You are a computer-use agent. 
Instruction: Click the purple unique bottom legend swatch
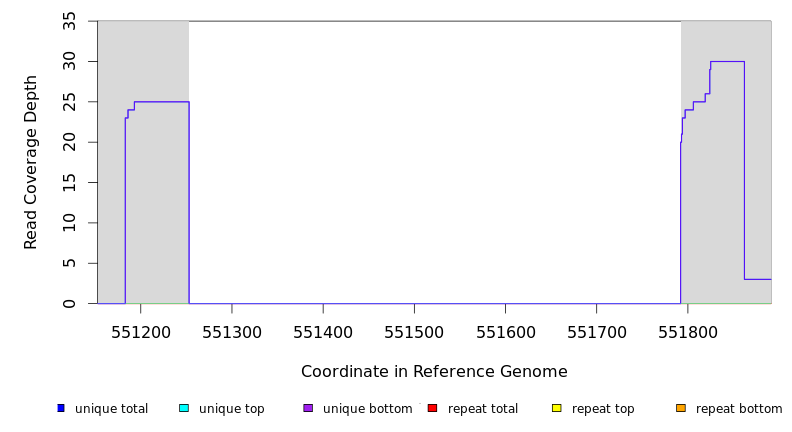pos(308,408)
